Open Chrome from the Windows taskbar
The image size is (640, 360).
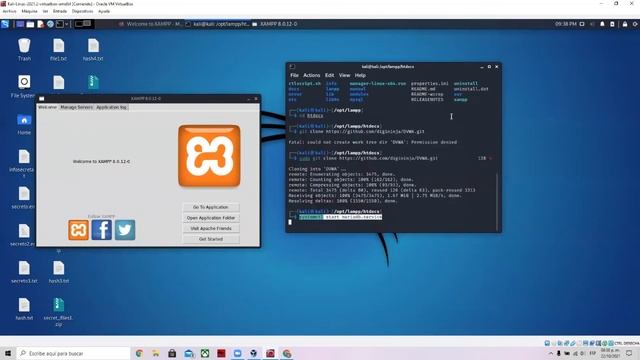point(139,353)
